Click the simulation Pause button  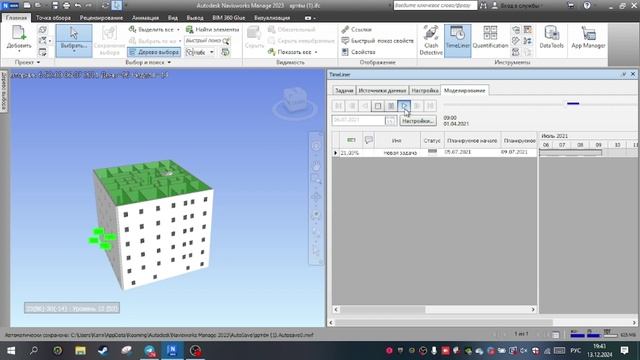[x=391, y=106]
